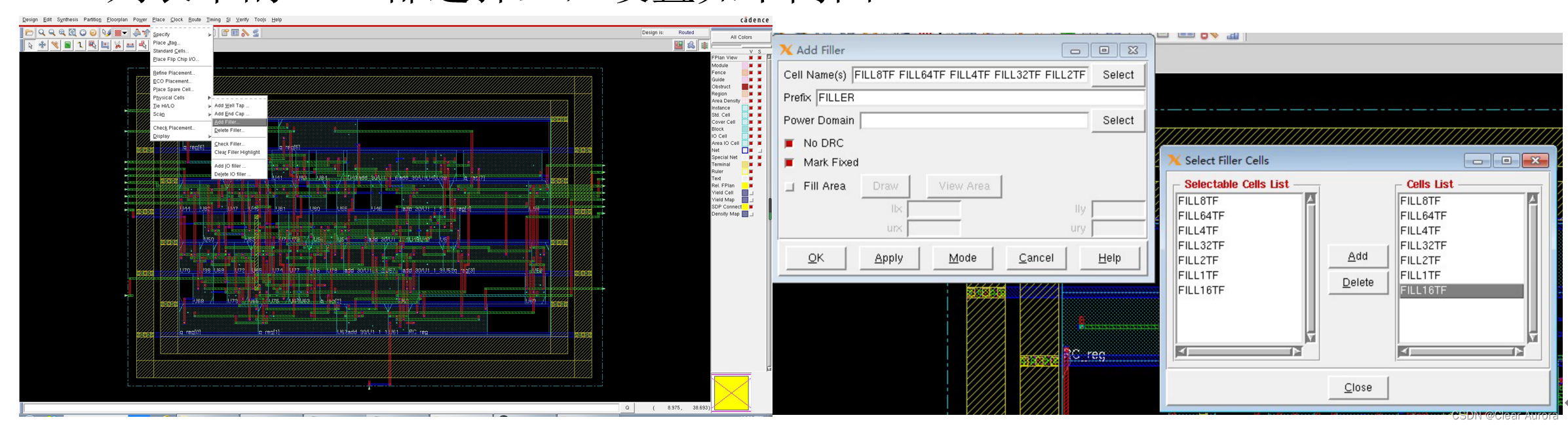The image size is (1568, 426).
Task: Select FILL32TF in the Cells List
Action: (x=1423, y=246)
